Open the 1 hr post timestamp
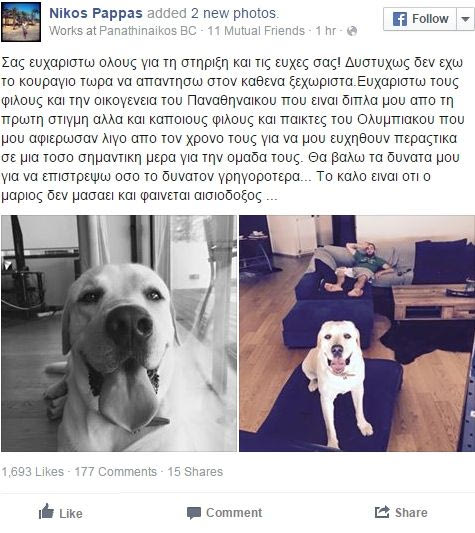Viewport: 475px width, 533px height. [326, 31]
